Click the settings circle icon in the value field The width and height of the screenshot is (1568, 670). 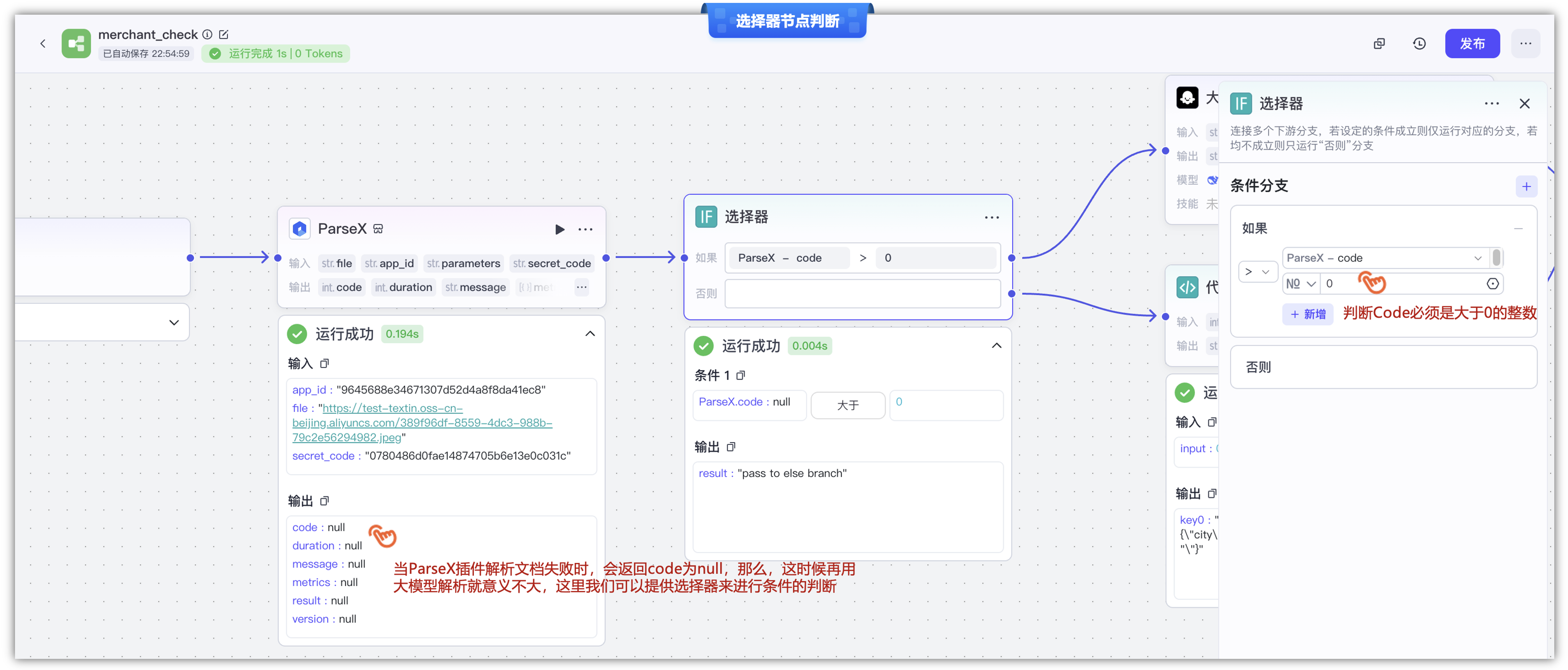tap(1492, 283)
